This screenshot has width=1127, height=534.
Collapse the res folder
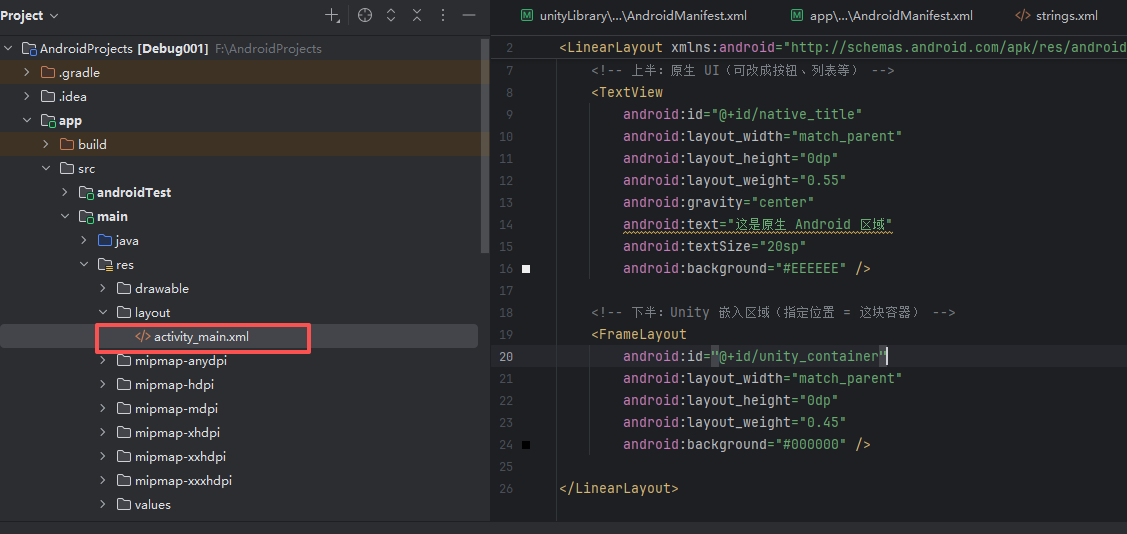pos(84,264)
